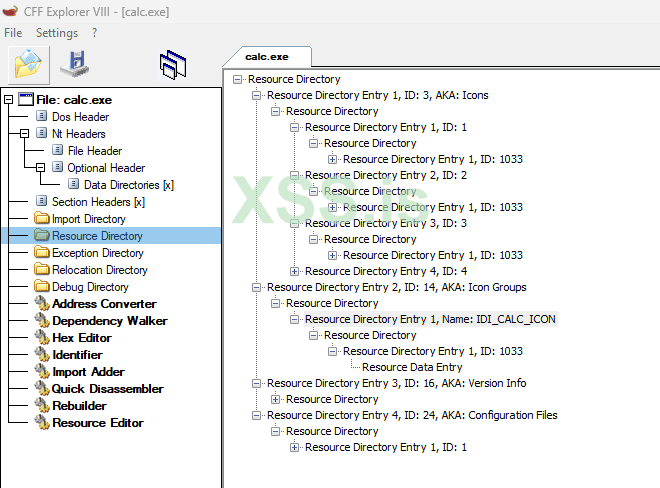Select Entry 3, ID: 16, AKA: Version Info

click(397, 383)
